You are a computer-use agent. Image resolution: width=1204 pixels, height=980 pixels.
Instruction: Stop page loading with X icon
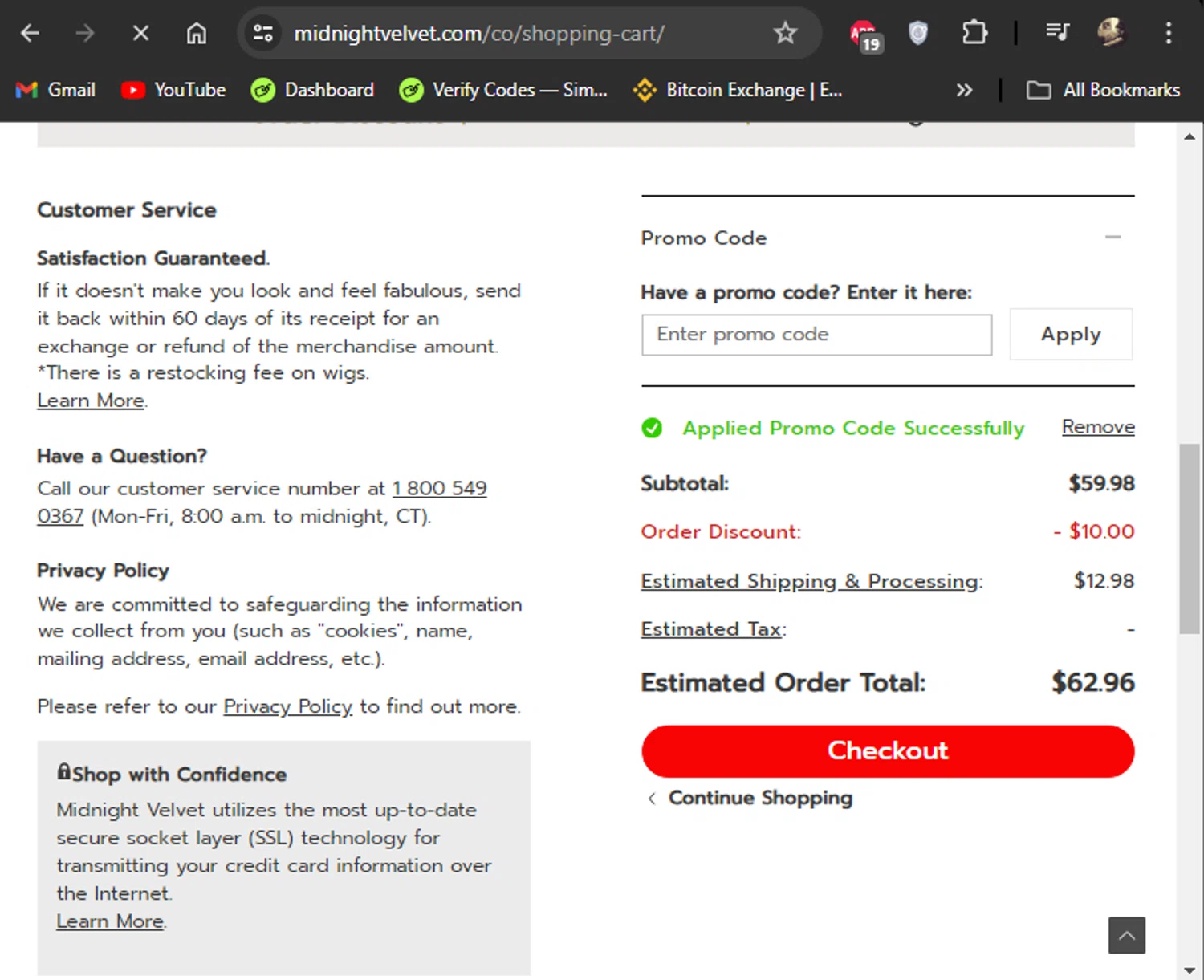point(140,34)
